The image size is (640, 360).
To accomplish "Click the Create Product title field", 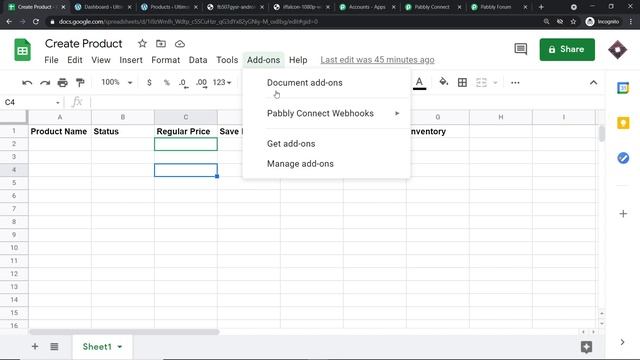I will [83, 44].
